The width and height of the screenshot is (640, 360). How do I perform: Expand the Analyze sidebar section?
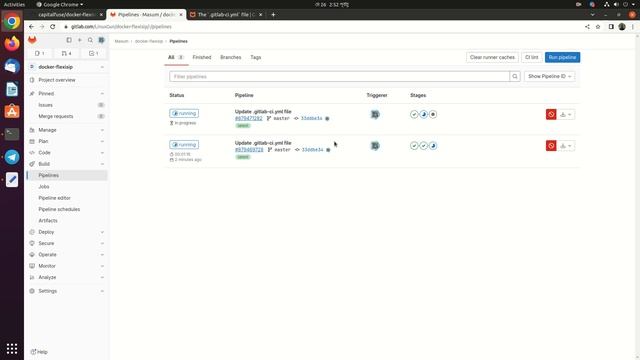67,278
